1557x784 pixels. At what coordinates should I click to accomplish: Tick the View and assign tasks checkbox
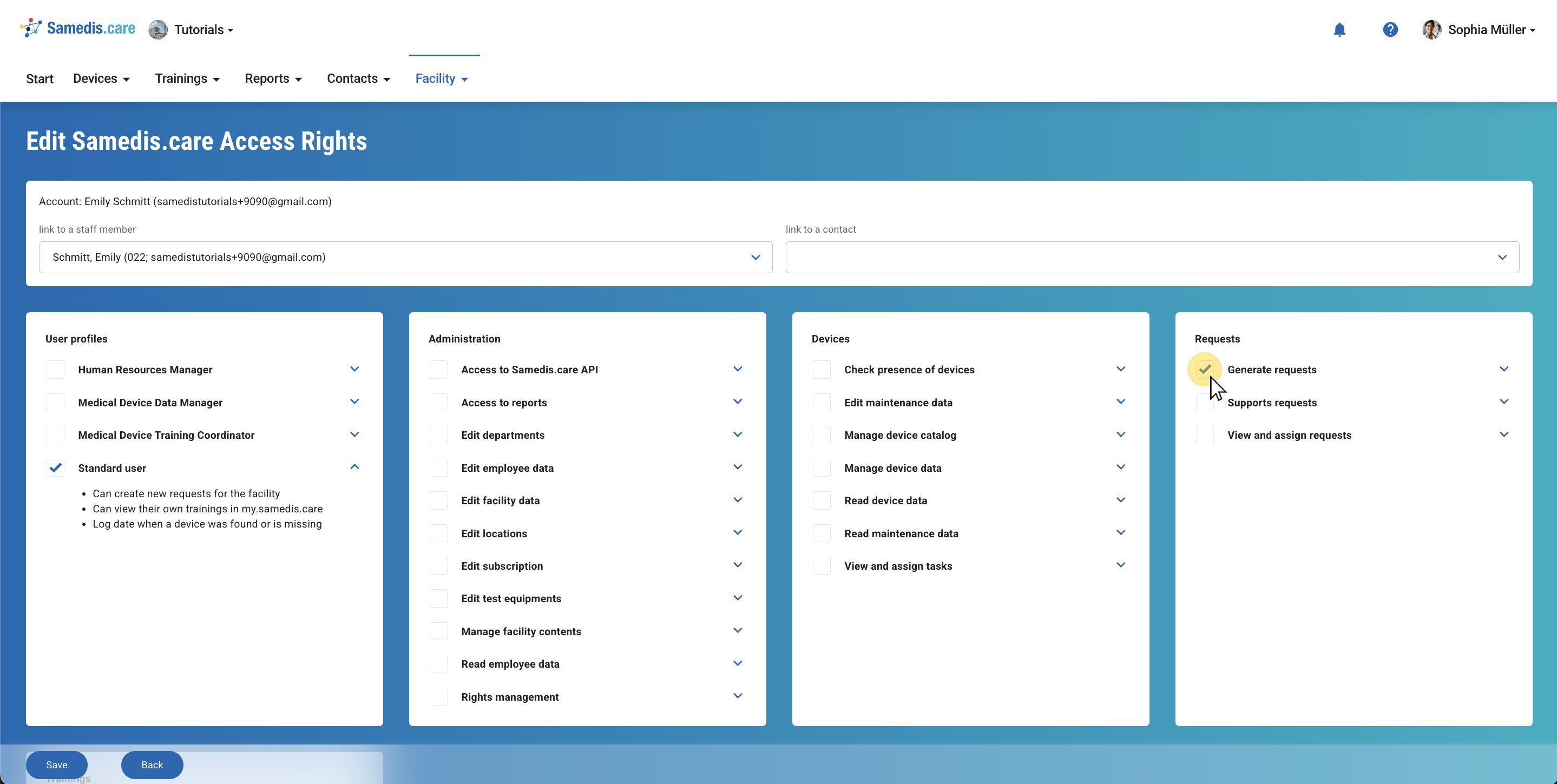click(x=822, y=566)
